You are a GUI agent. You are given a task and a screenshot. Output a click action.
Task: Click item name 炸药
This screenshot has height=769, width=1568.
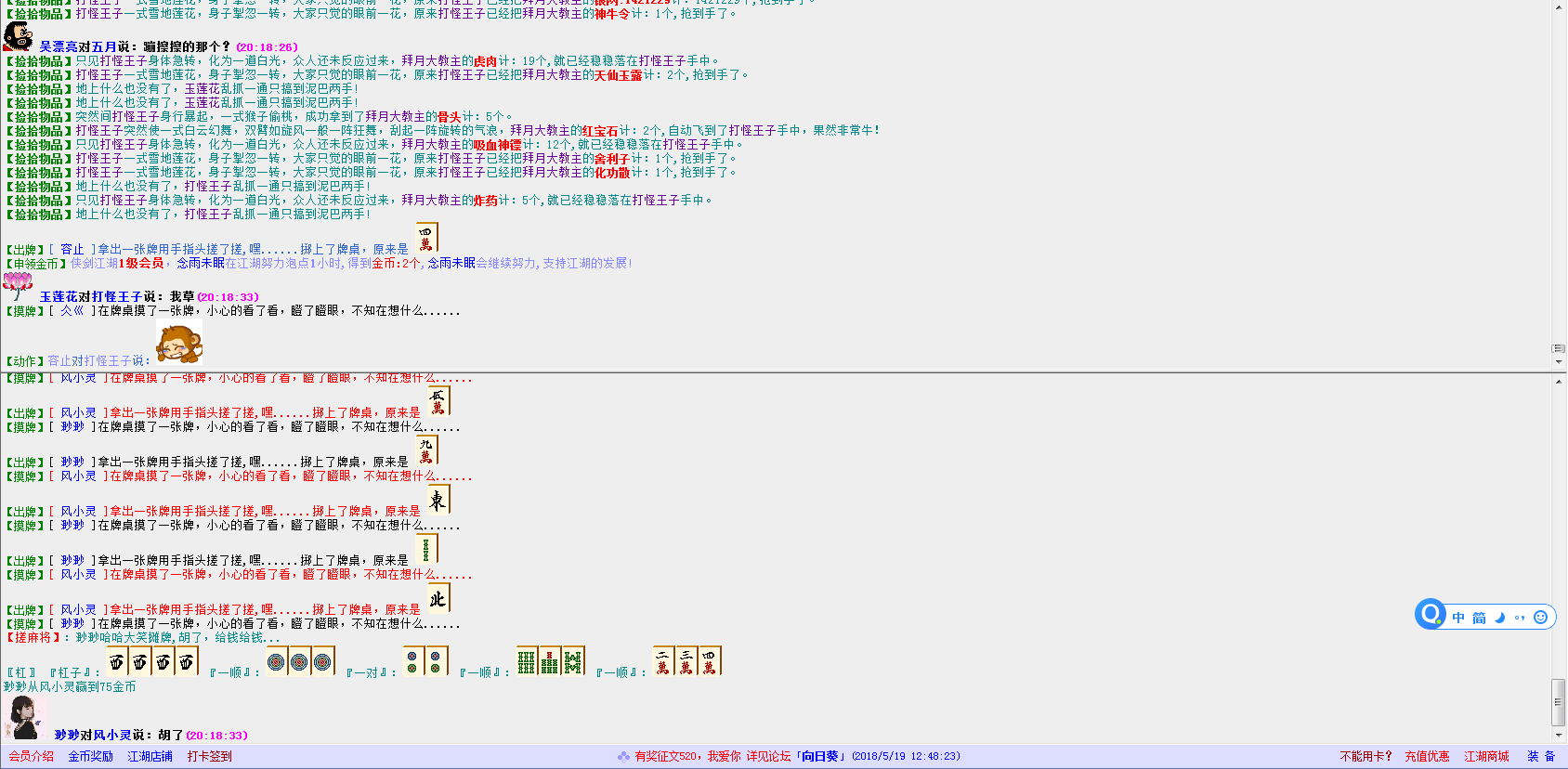[485, 201]
